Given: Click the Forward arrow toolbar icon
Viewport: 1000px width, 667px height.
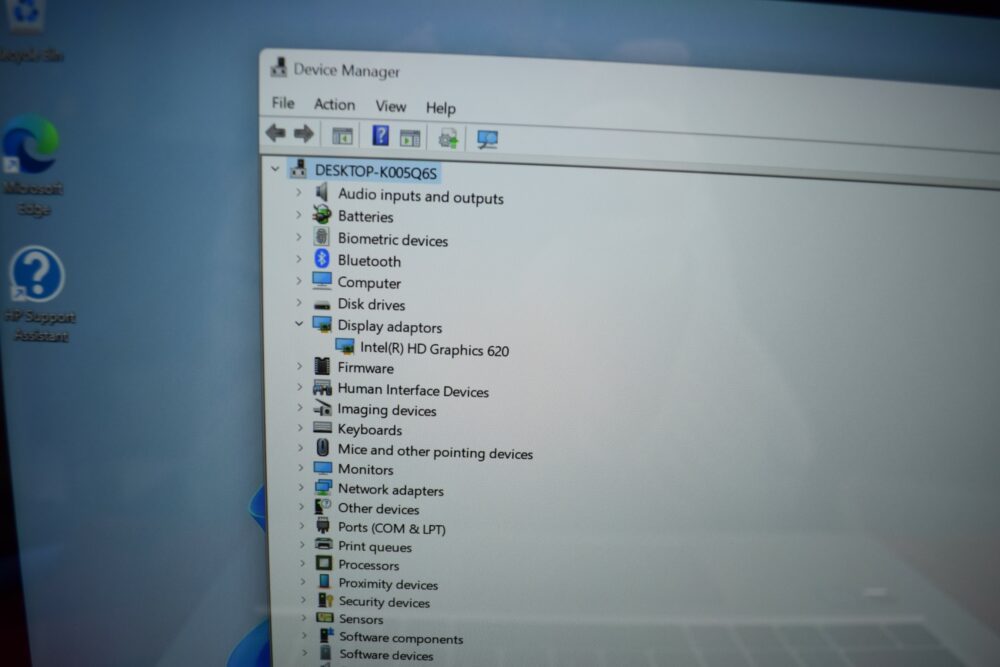Looking at the screenshot, I should pos(304,133).
